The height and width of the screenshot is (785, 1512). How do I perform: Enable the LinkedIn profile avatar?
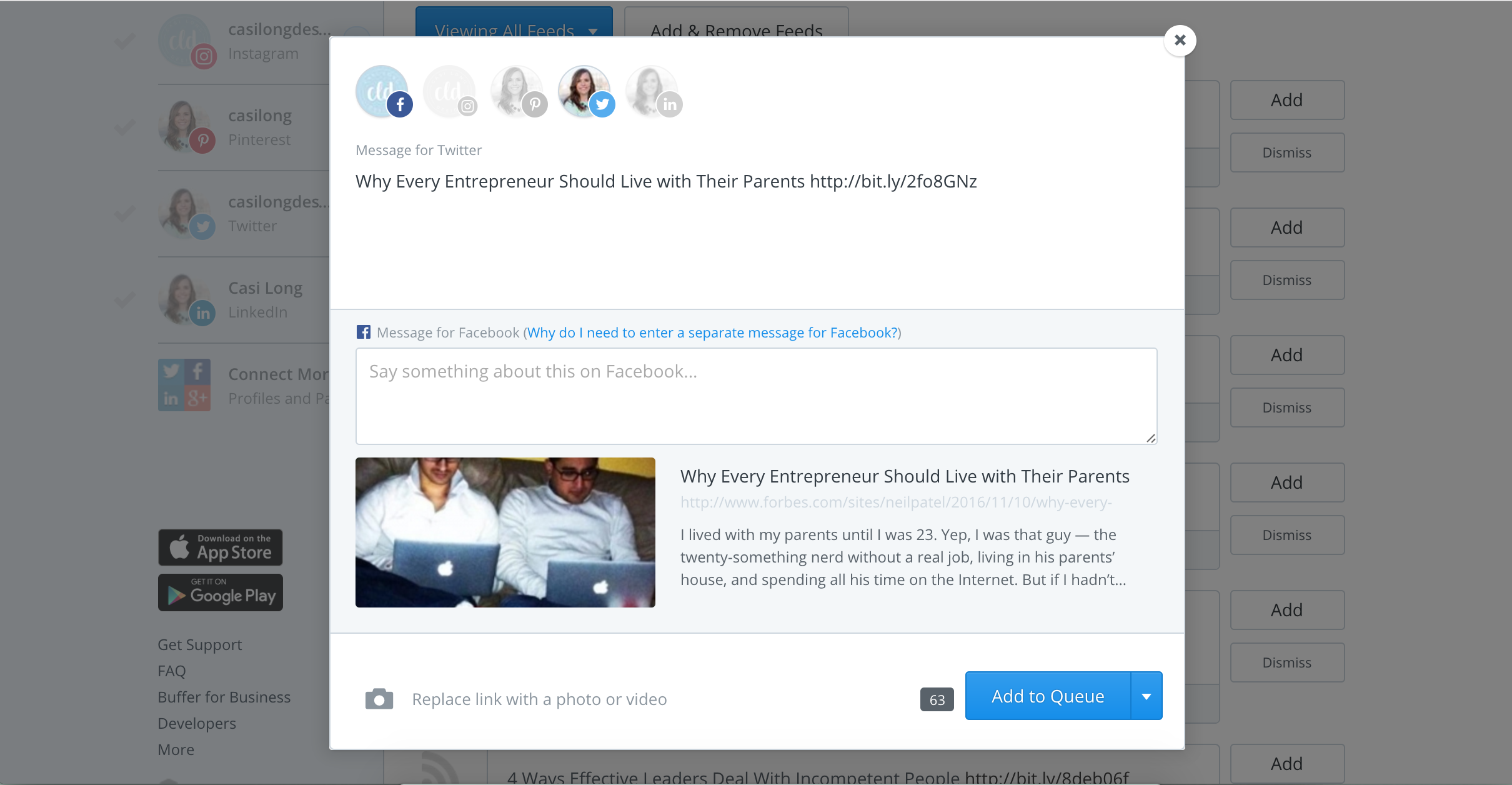652,91
